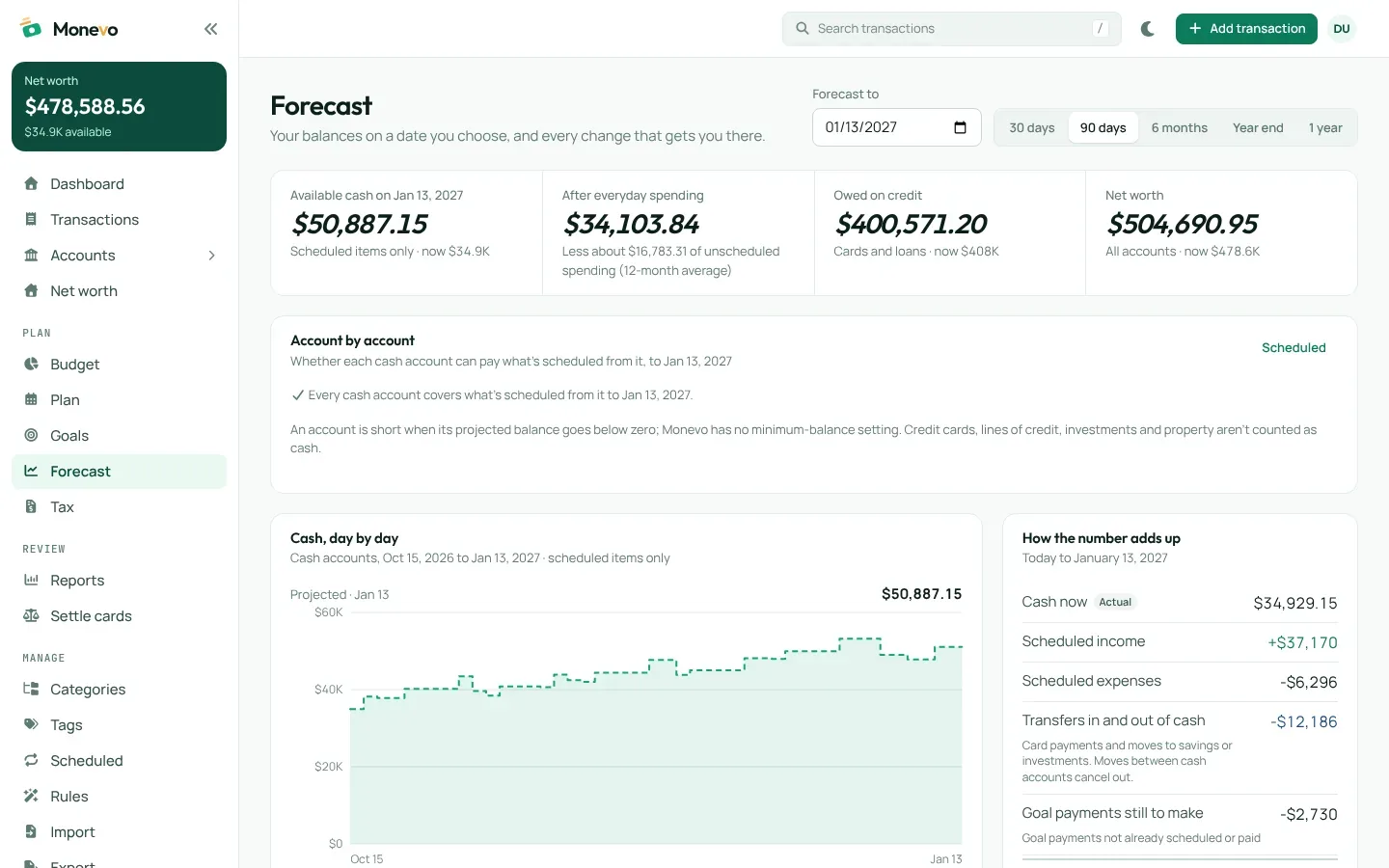Click the Rules magic wand icon
The image size is (1389, 868).
(31, 796)
